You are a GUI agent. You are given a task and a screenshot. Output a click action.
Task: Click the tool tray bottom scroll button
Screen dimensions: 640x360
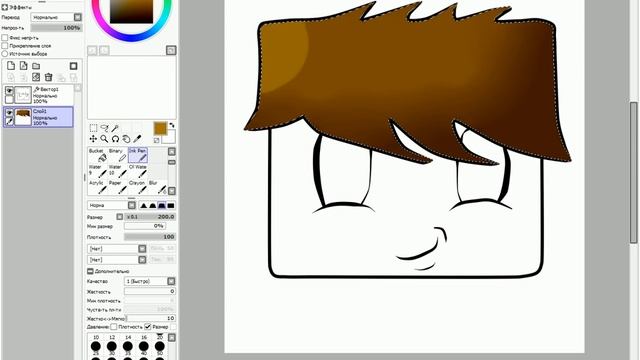coord(172,191)
